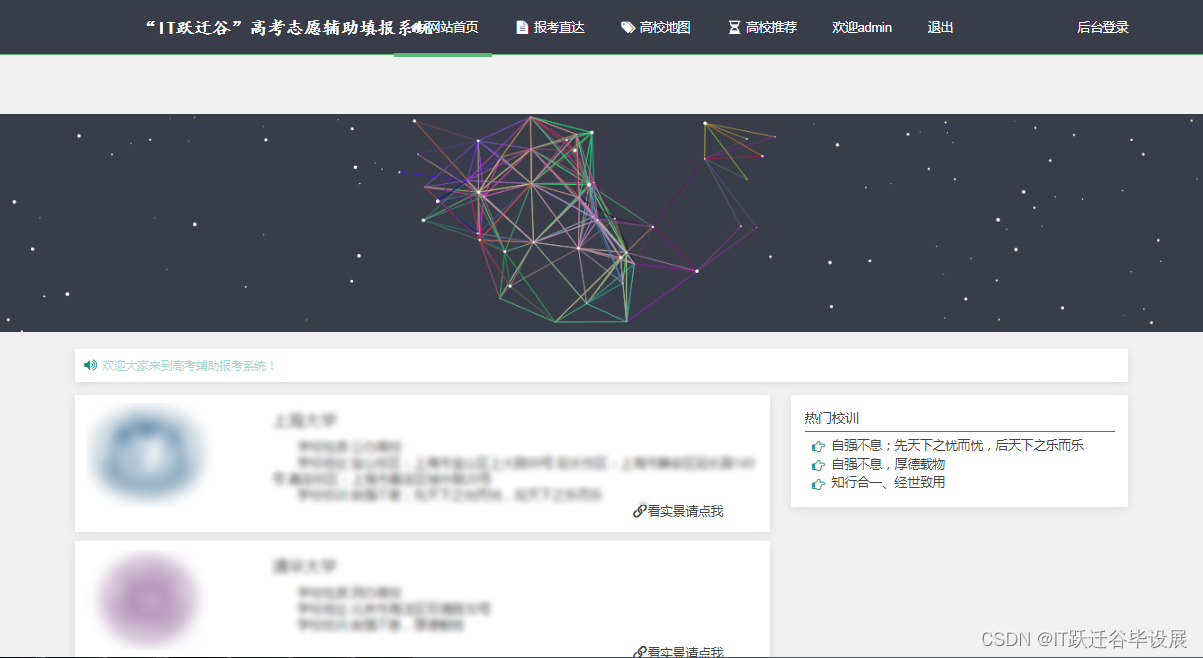Click the hand icon beside 知行合一、经世致用
Image resolution: width=1203 pixels, height=658 pixels.
click(818, 483)
